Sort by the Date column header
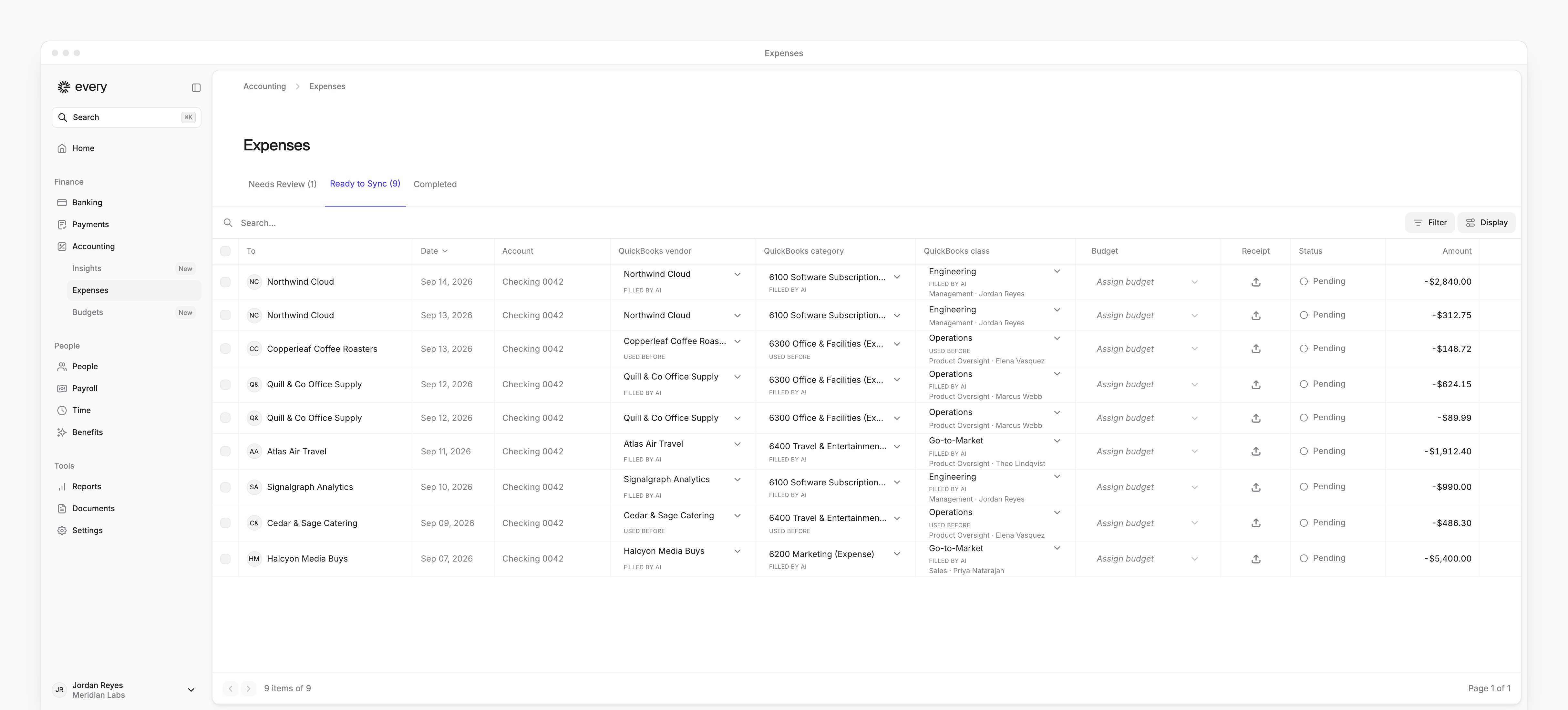Viewport: 1568px width, 710px height. click(434, 251)
